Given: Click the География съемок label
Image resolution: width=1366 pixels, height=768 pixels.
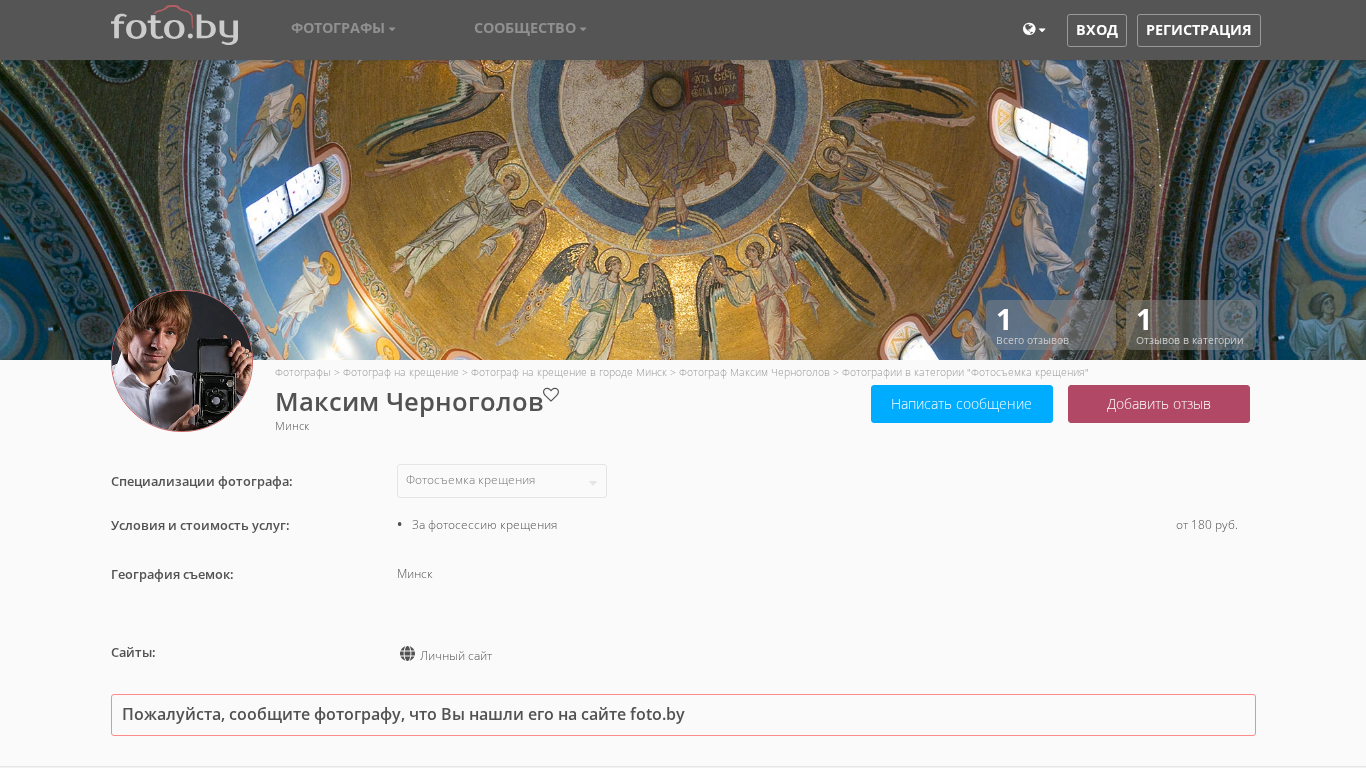Looking at the screenshot, I should pos(172,574).
